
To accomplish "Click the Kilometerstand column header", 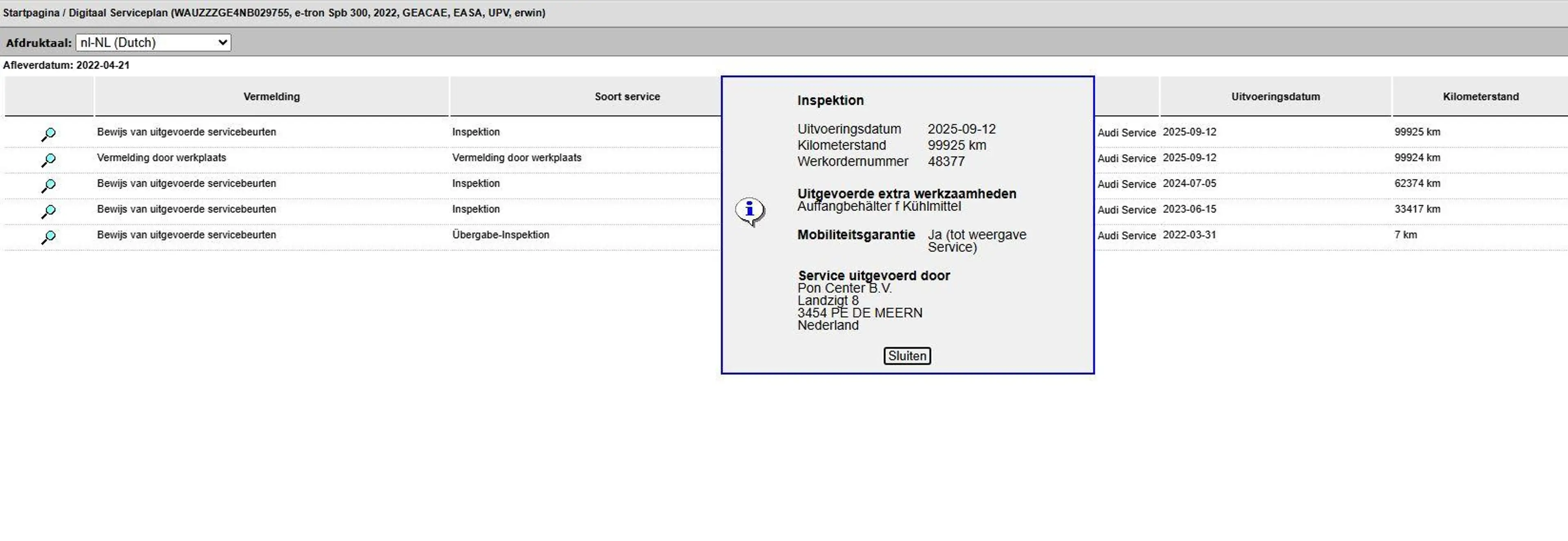I will 1480,96.
